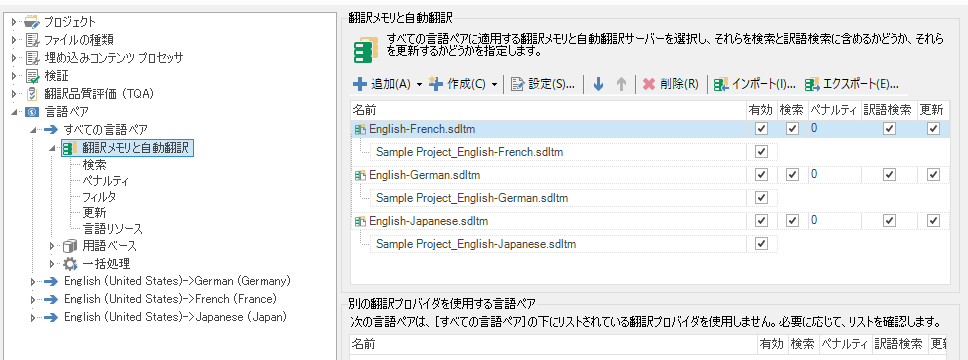Open the 作成(C) dropdown arrow
The image size is (968, 360).
tap(494, 85)
